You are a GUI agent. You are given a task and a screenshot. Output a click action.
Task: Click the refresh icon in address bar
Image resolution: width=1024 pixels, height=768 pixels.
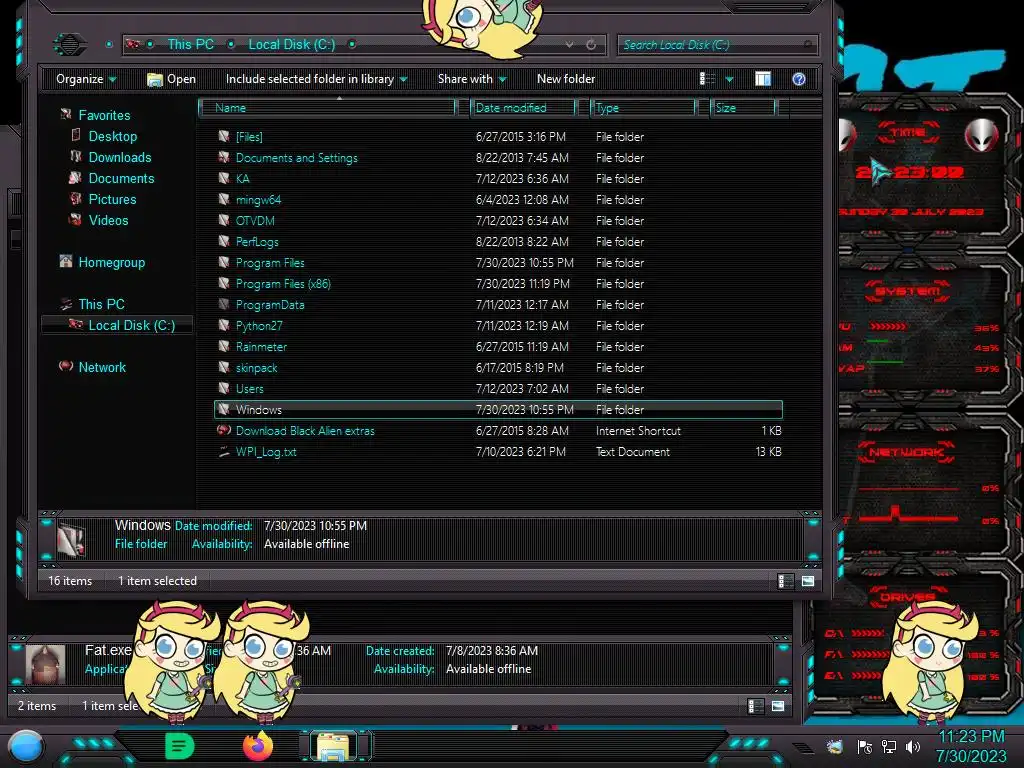(591, 44)
